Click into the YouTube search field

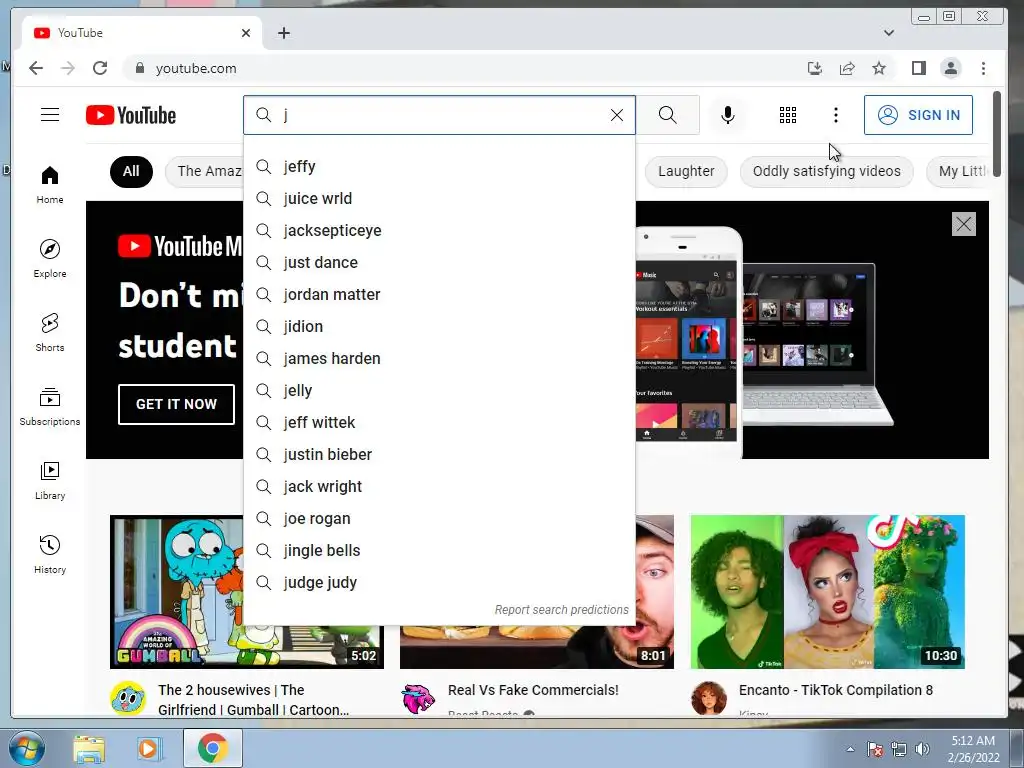441,115
